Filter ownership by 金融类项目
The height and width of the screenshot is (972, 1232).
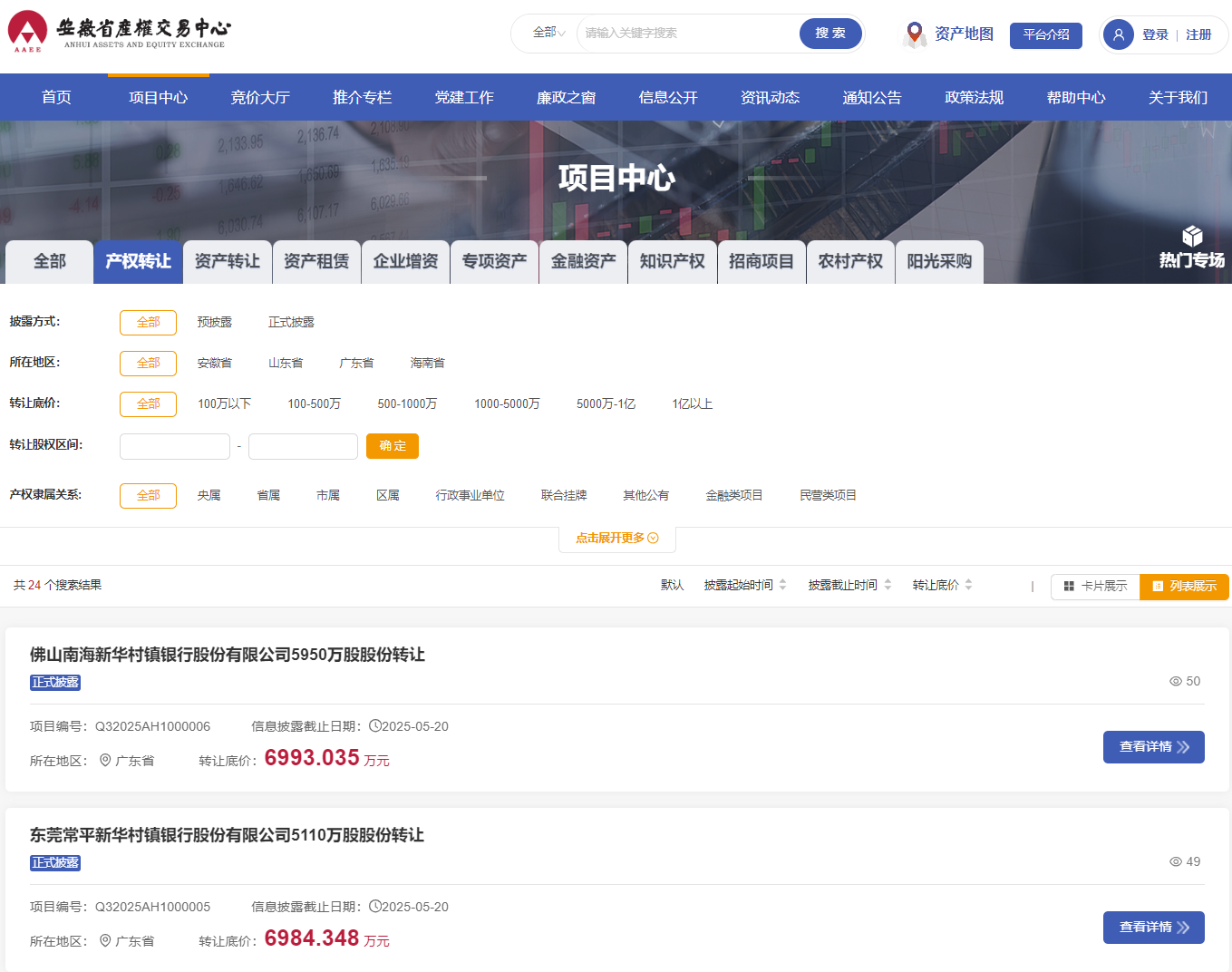734,495
